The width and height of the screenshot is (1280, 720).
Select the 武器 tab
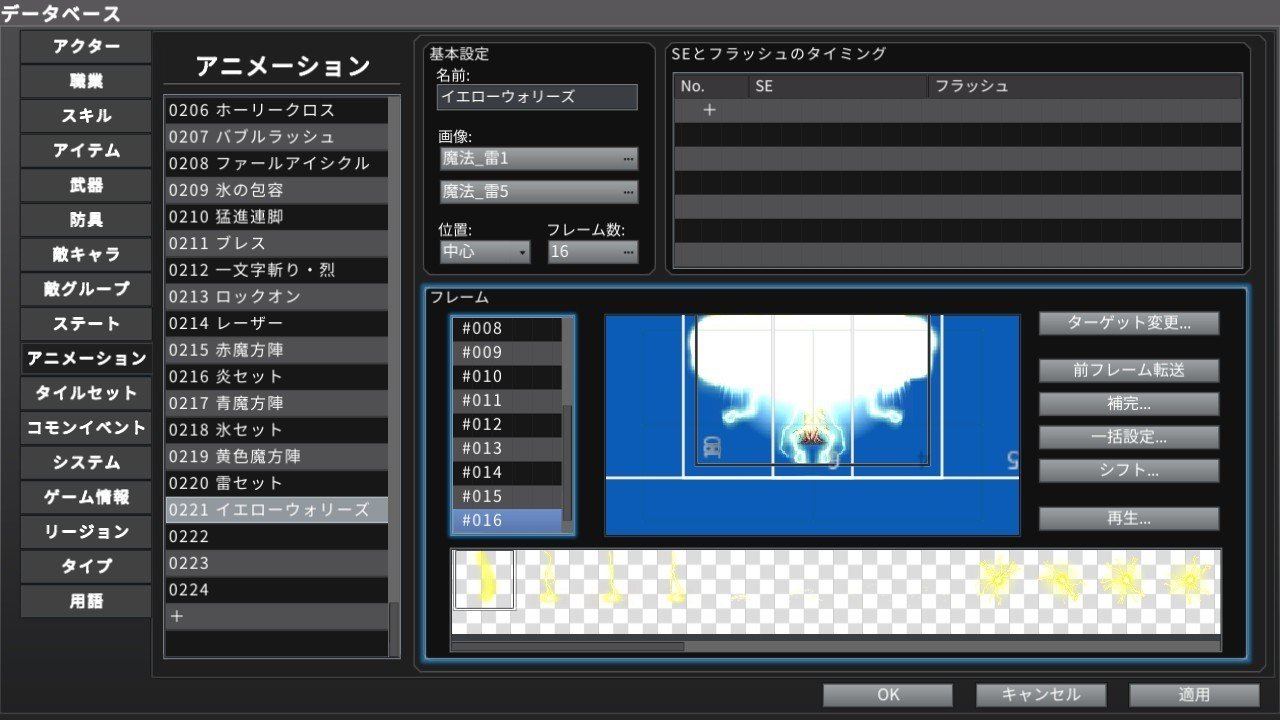coord(86,185)
